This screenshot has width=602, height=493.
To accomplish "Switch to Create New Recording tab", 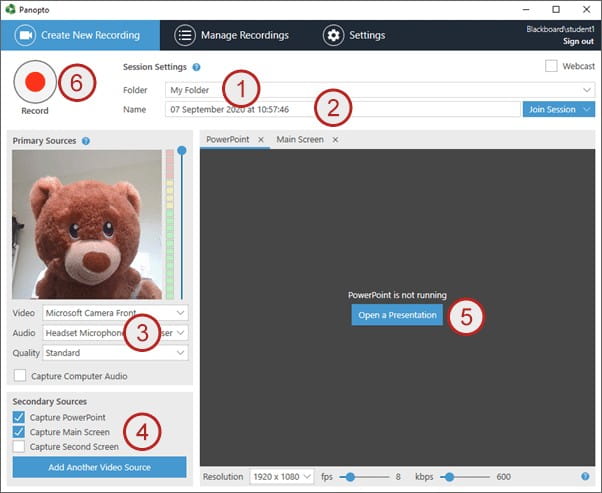I will 80,35.
